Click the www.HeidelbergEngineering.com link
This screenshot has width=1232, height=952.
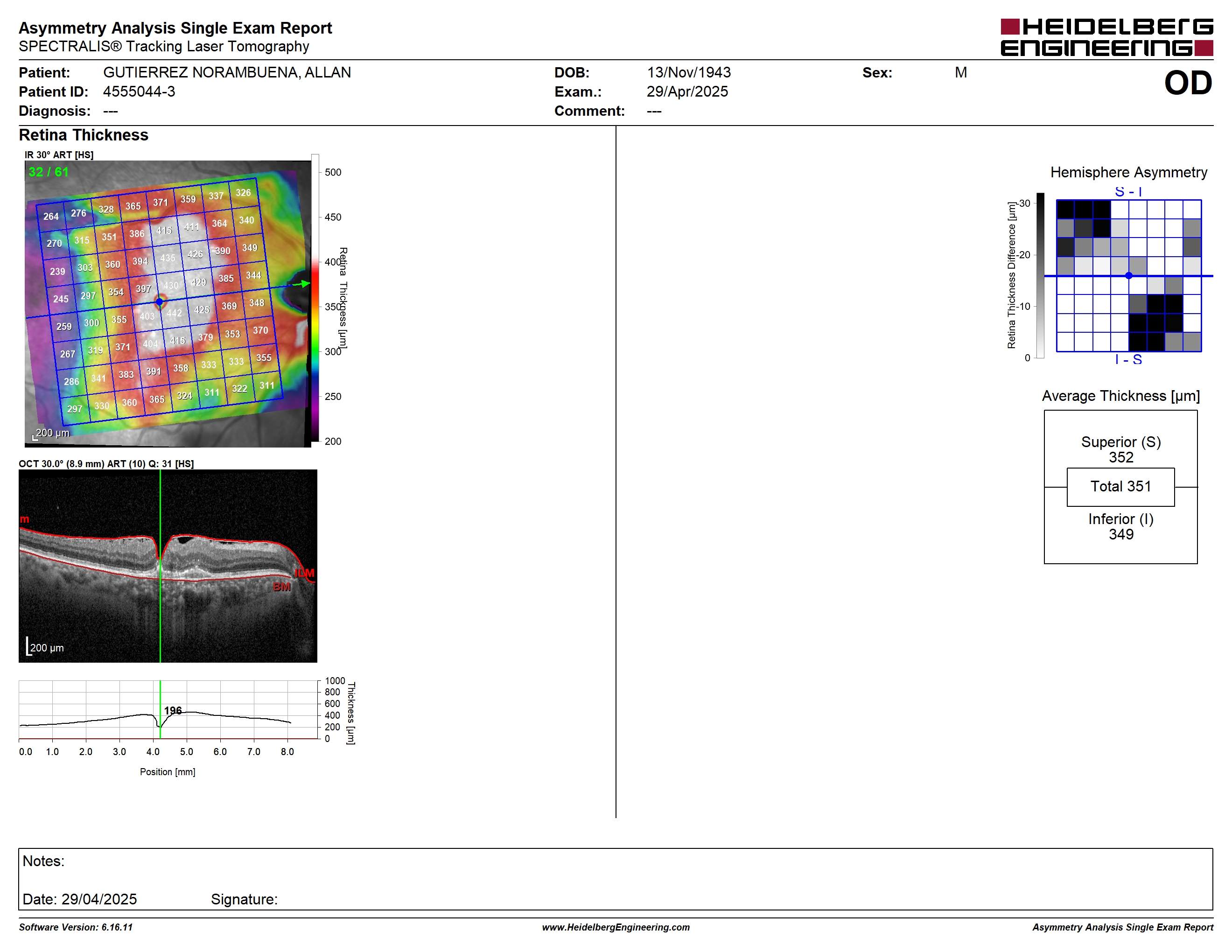616,927
